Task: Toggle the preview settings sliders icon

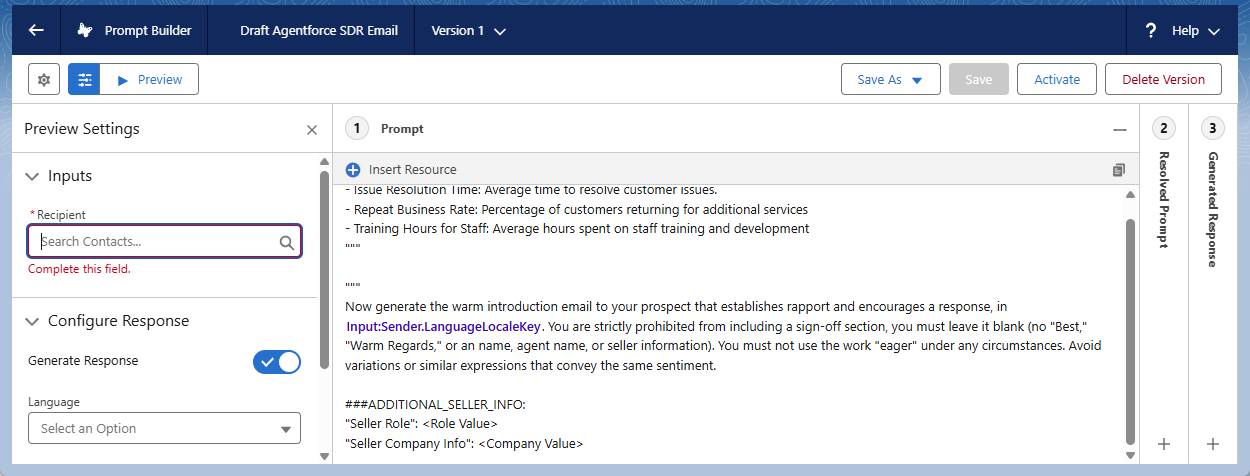Action: tap(84, 80)
